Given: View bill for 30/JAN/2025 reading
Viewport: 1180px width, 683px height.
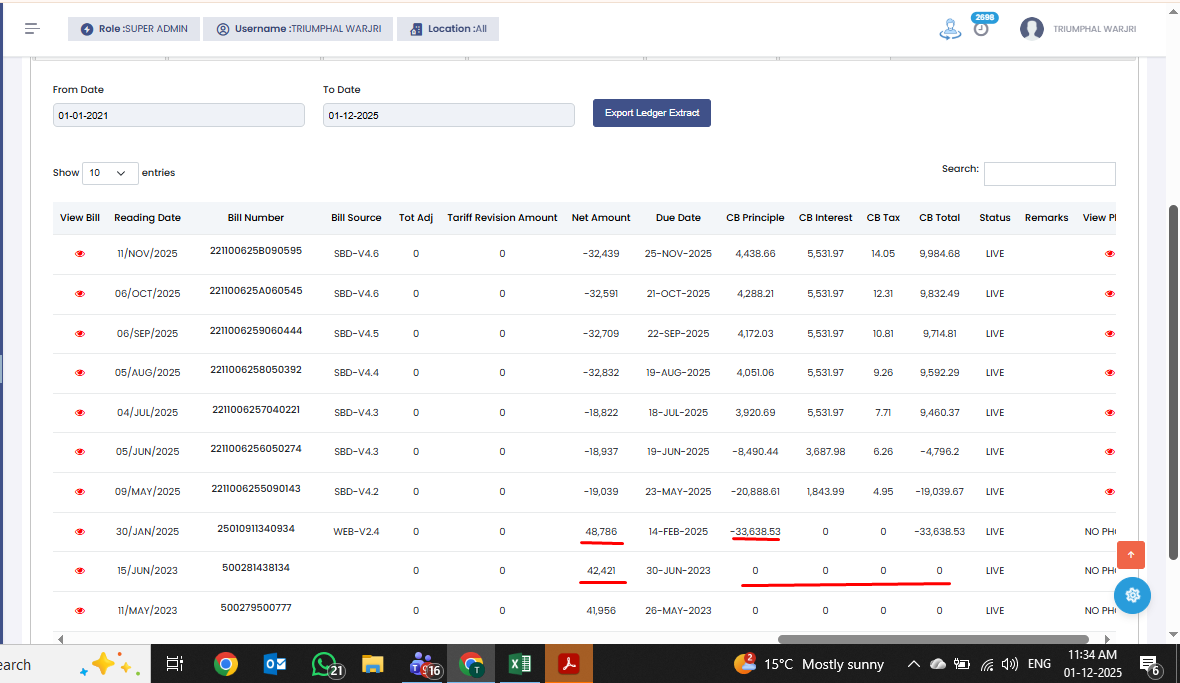Looking at the screenshot, I should (x=80, y=532).
